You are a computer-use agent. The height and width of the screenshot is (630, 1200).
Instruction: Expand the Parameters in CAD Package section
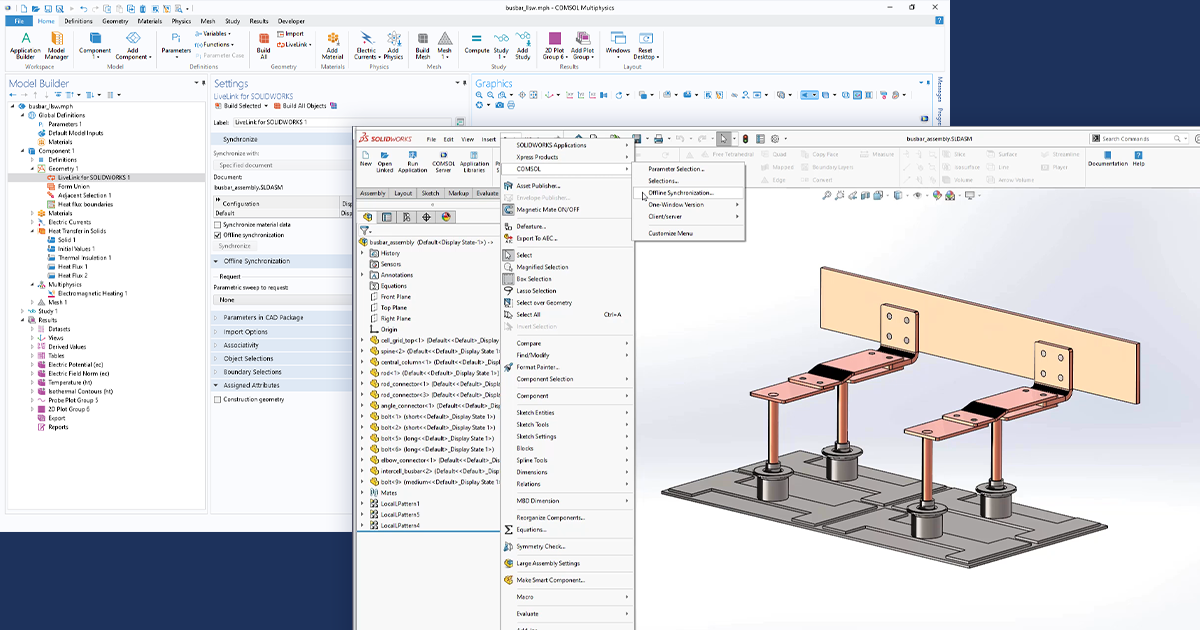pos(263,317)
